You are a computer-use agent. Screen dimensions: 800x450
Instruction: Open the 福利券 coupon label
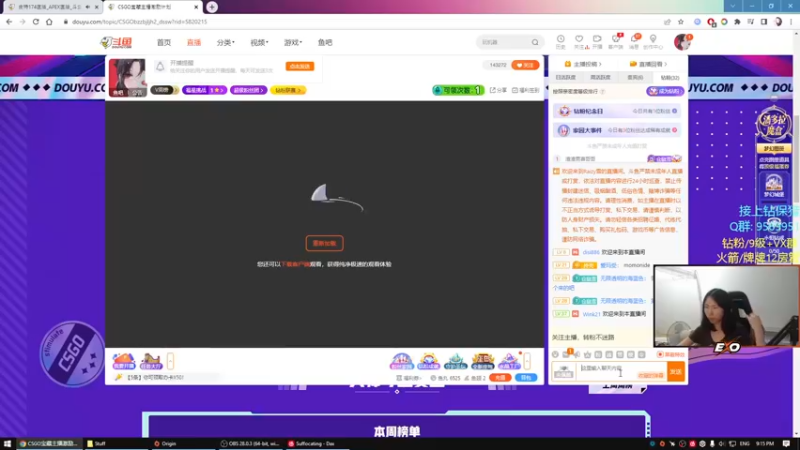point(409,378)
